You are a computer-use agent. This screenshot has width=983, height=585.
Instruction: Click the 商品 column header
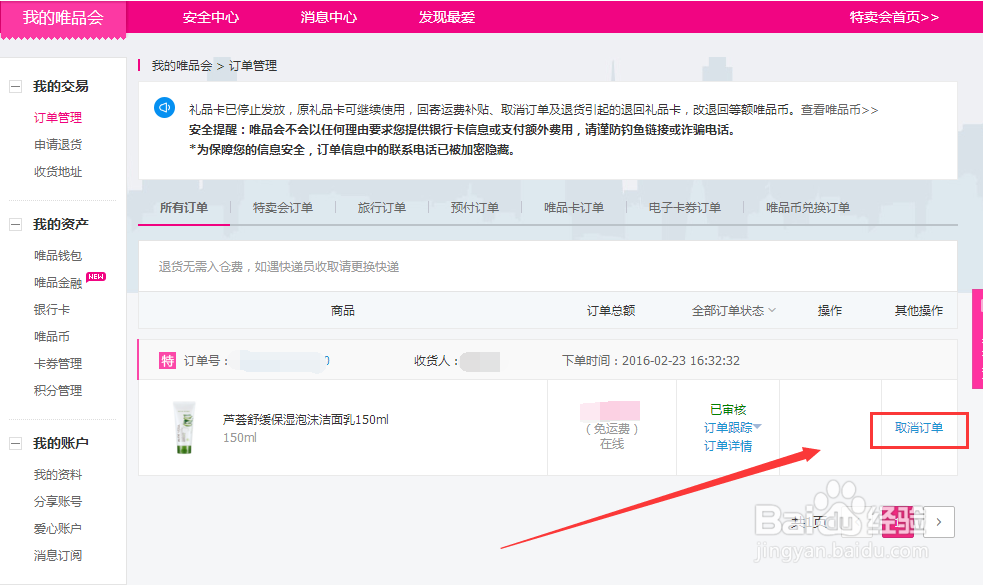[x=343, y=310]
